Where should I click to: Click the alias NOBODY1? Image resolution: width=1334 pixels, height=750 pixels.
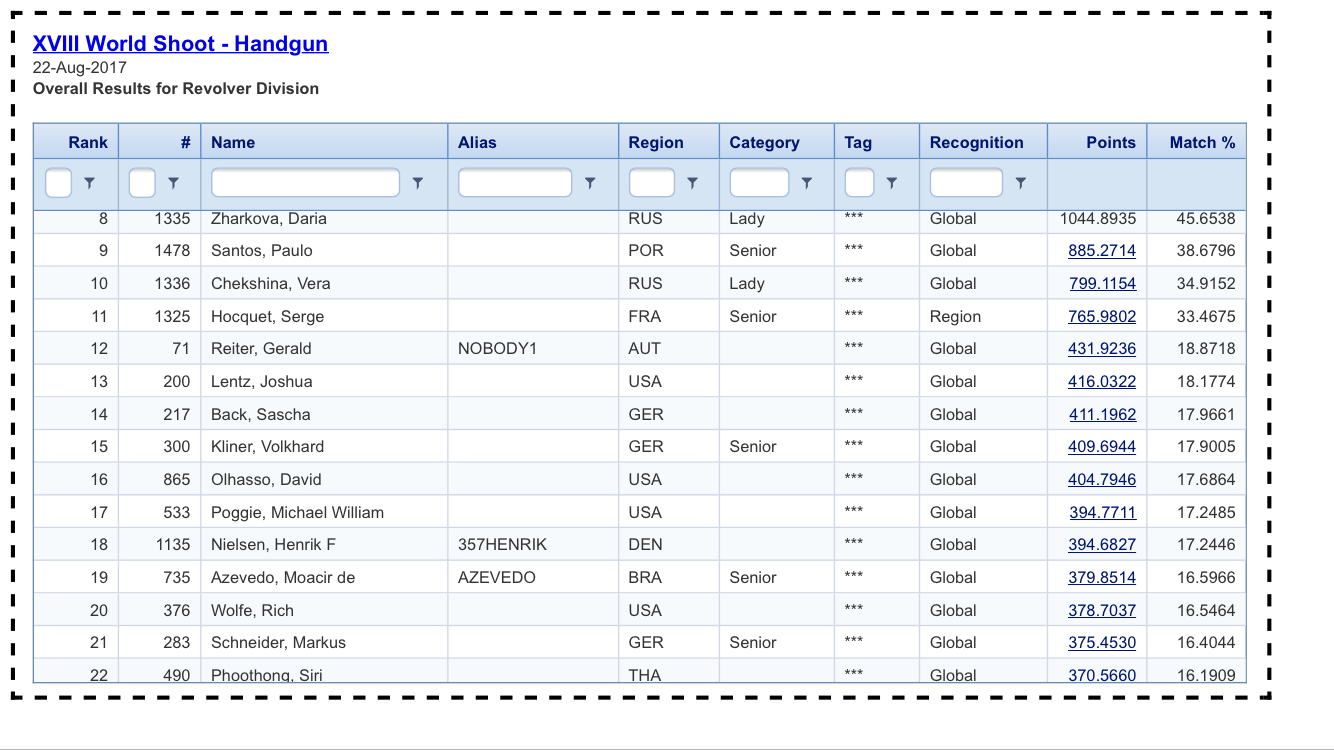point(498,349)
